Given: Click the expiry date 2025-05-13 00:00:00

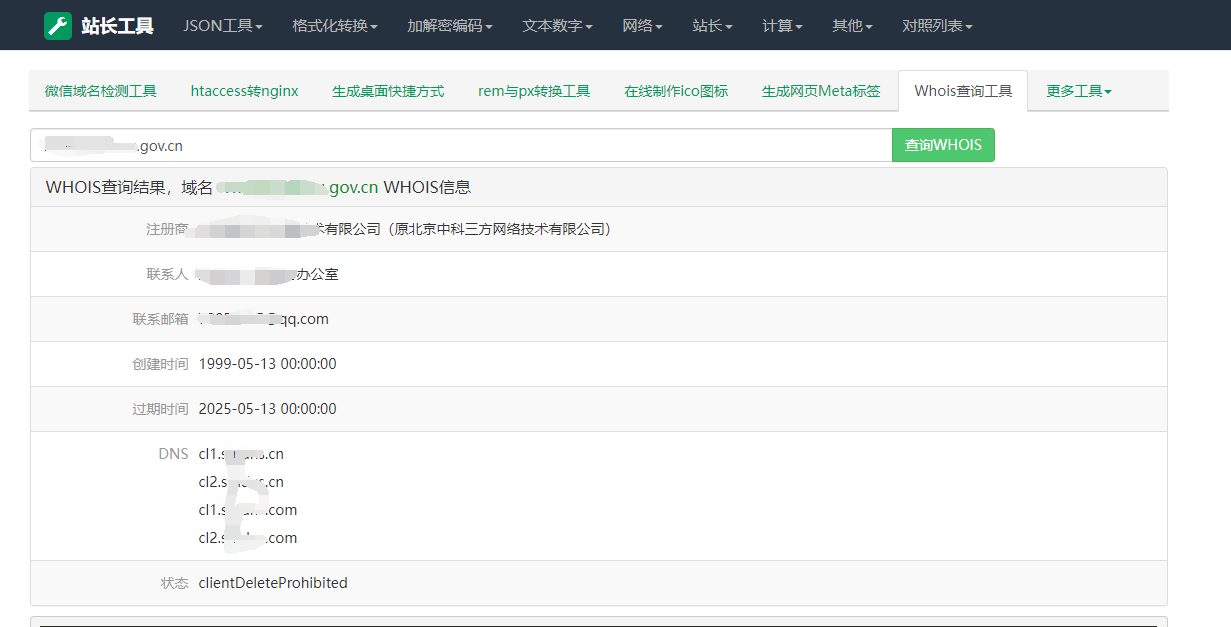Looking at the screenshot, I should [268, 409].
